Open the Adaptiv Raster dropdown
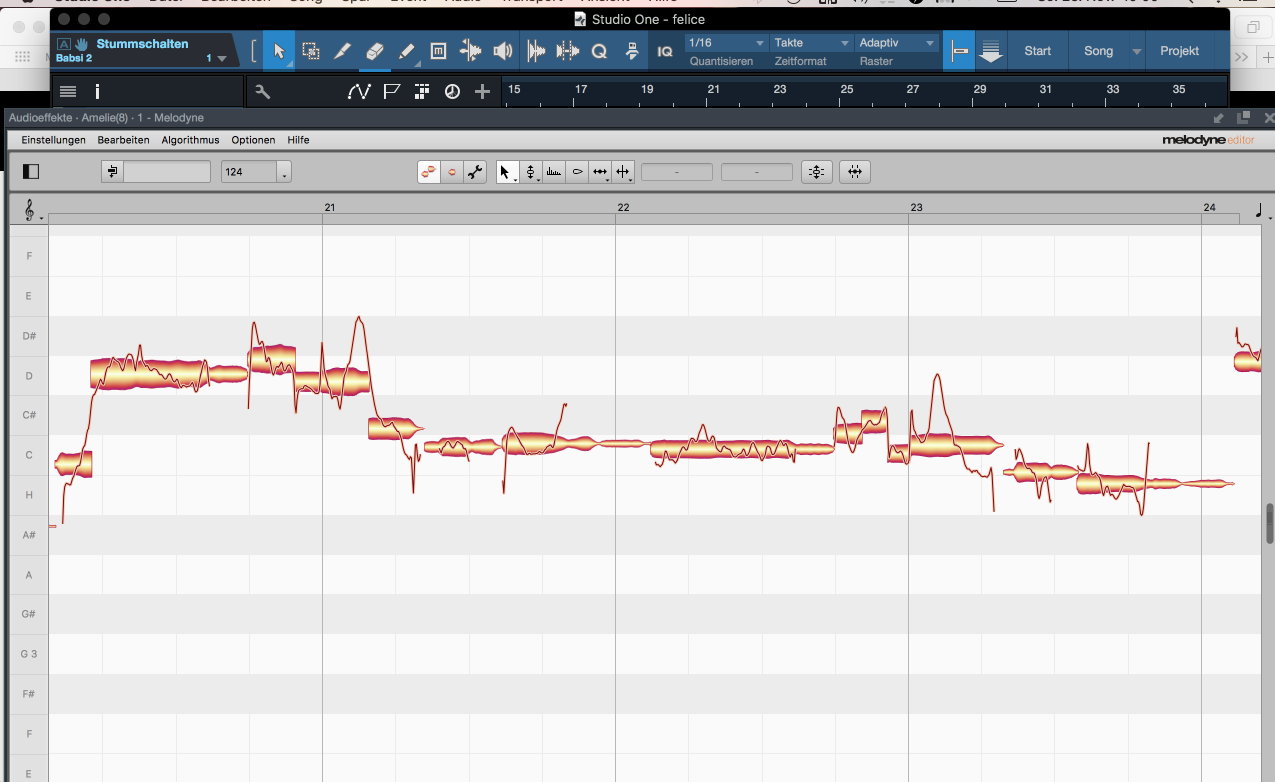1275x782 pixels. tap(897, 43)
